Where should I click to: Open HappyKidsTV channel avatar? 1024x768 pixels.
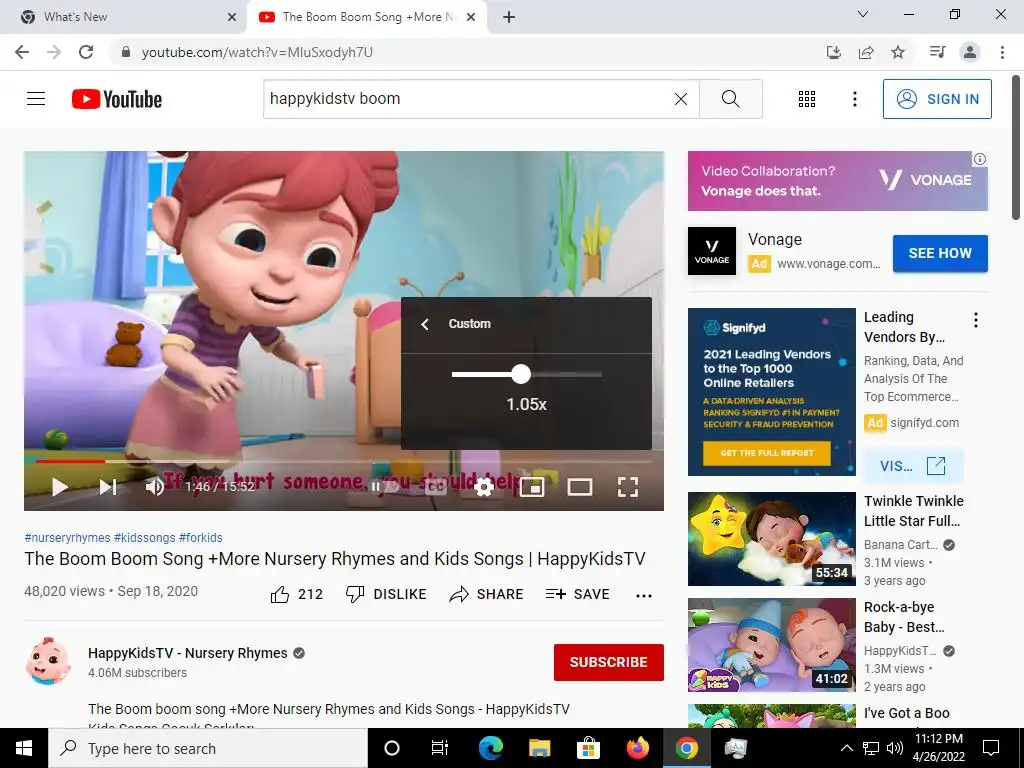48,661
